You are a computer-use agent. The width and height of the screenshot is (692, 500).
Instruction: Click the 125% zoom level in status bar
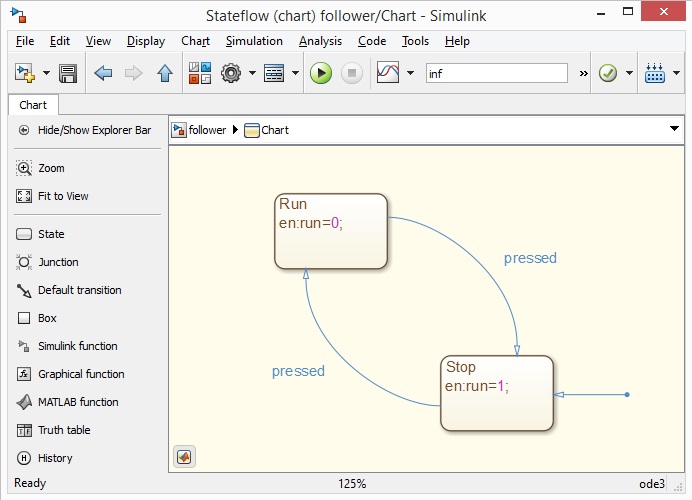point(352,484)
